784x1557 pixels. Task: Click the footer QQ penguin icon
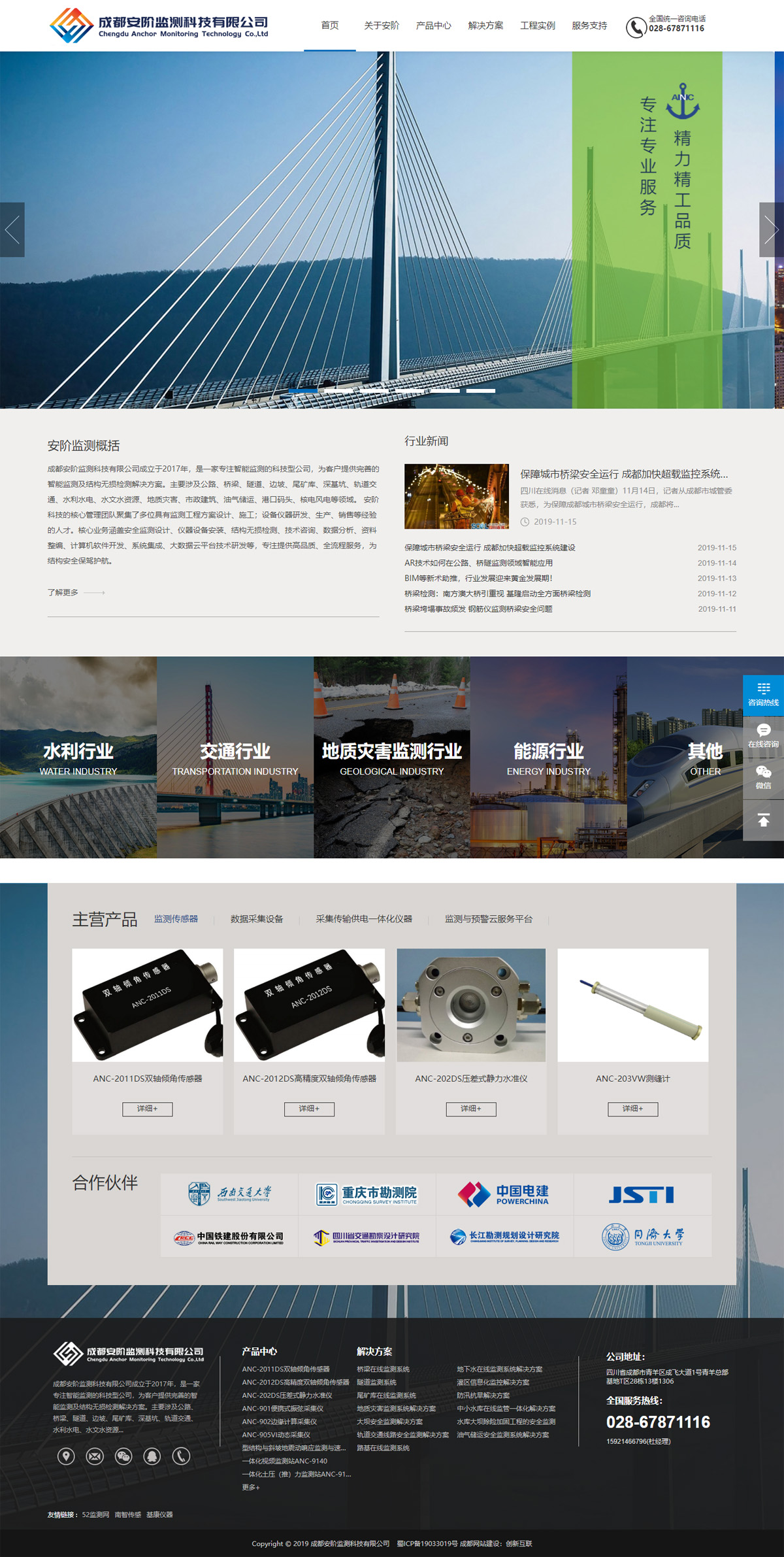coord(152,1456)
